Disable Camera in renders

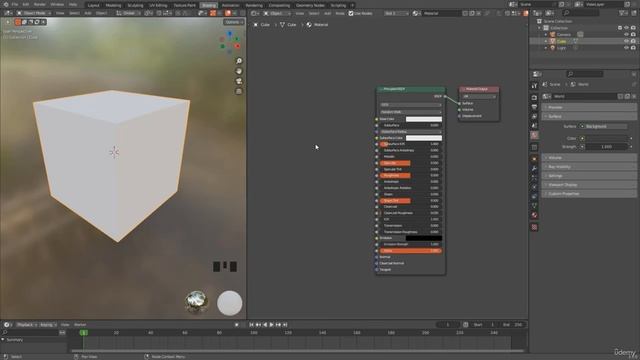633,35
